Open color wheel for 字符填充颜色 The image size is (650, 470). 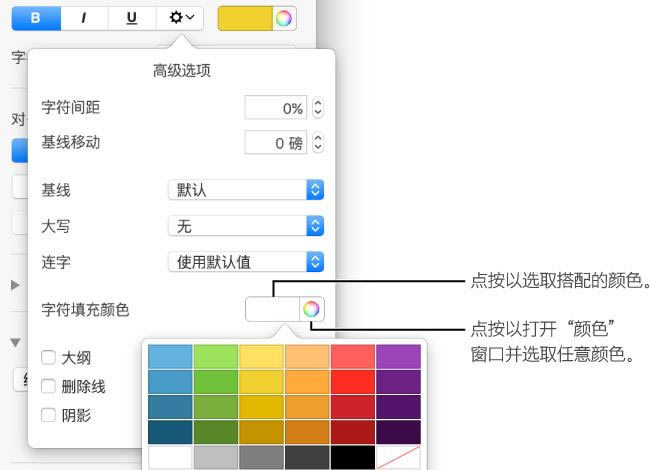(313, 309)
